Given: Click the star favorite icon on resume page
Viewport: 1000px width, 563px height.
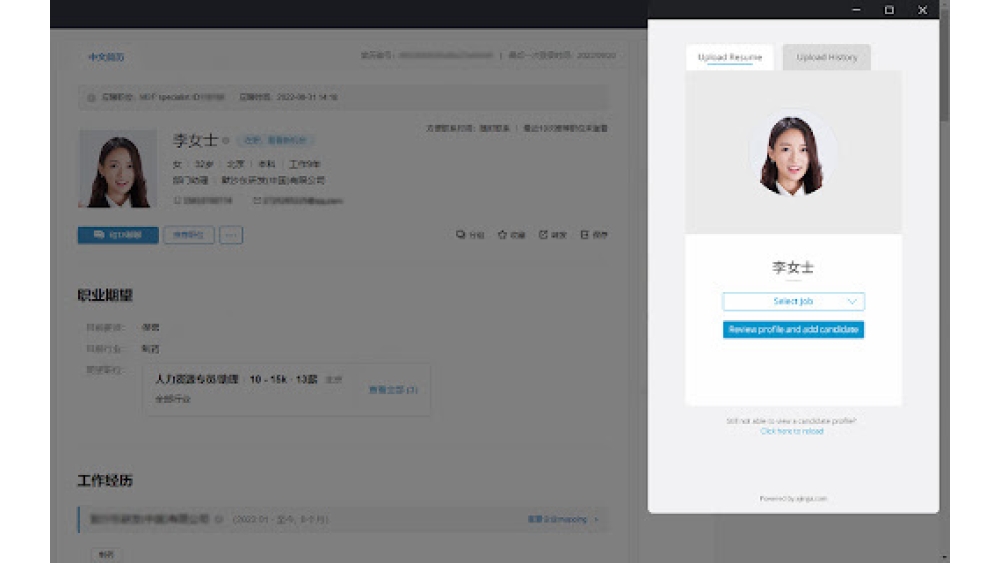Looking at the screenshot, I should (503, 235).
